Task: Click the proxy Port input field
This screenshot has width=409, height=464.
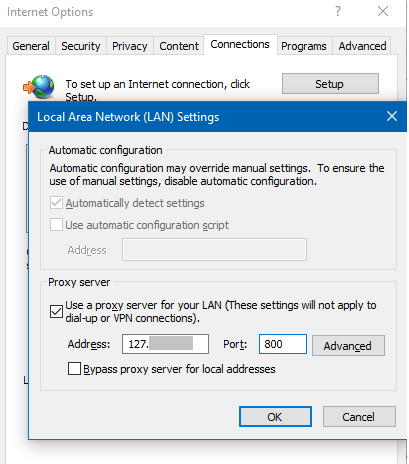Action: (x=283, y=344)
